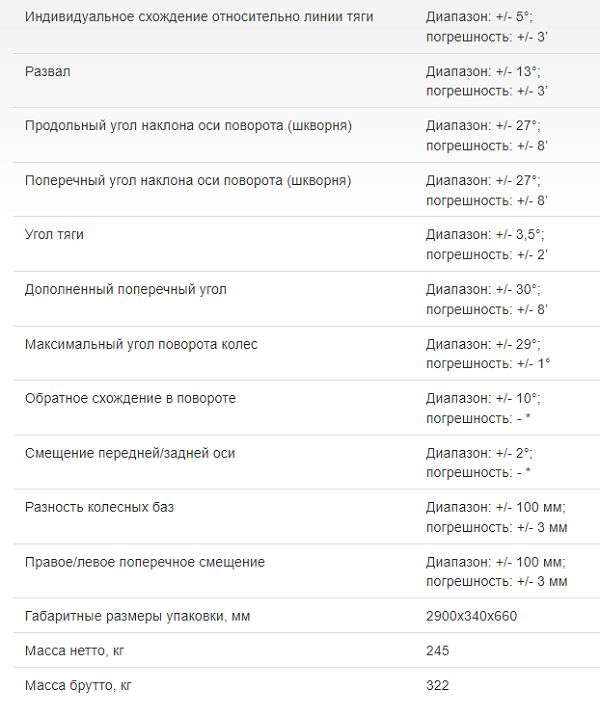Click the 'Масса брутто, кг' label
Image resolution: width=600 pixels, height=701 pixels.
tap(78, 685)
